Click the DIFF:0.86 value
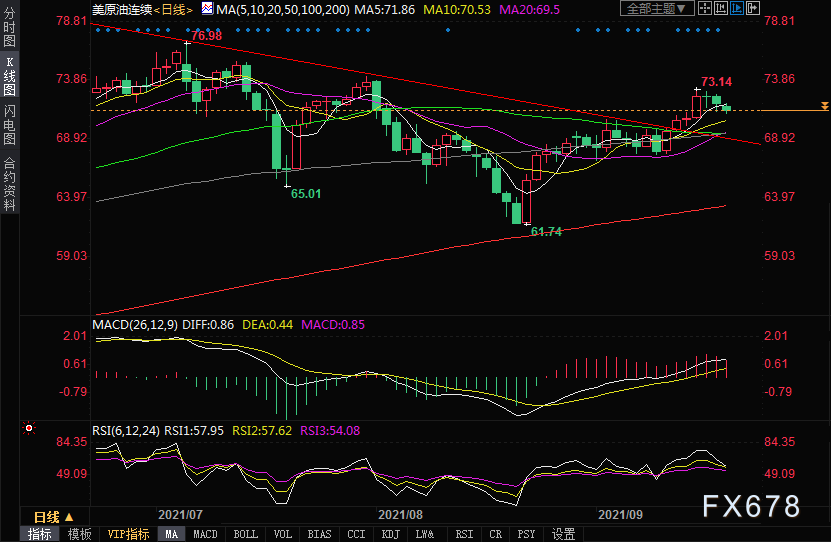This screenshot has width=831, height=542. (x=208, y=325)
